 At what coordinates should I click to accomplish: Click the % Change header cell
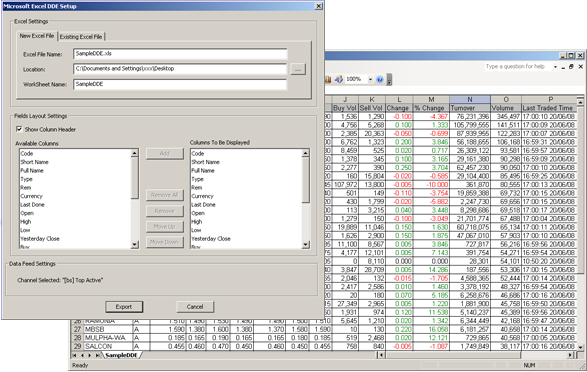(x=431, y=108)
